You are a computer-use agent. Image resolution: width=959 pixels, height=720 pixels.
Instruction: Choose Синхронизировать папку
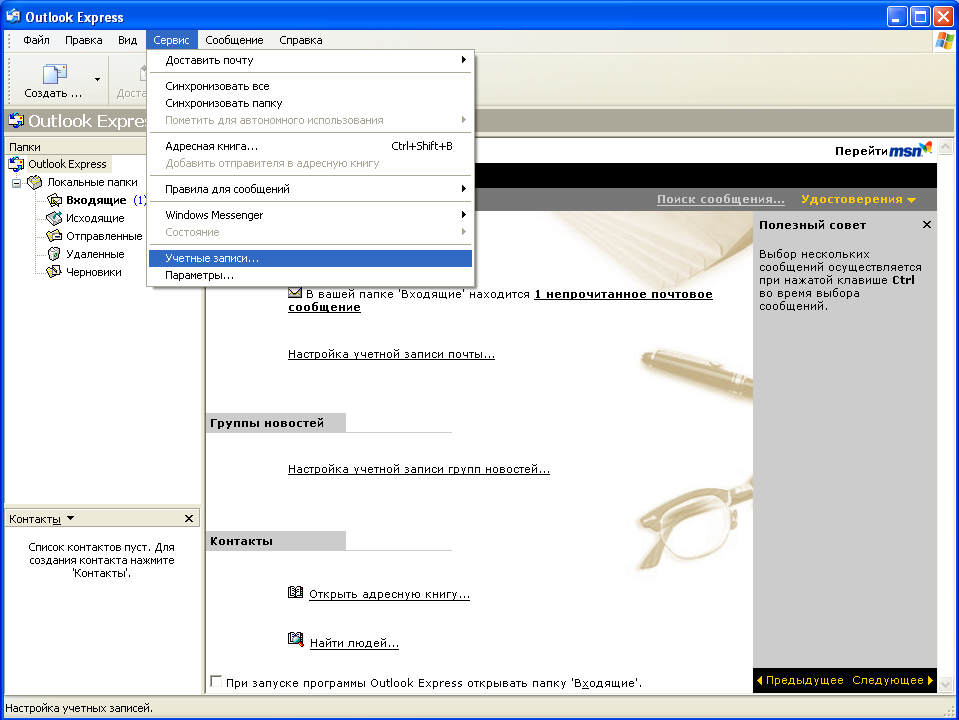(310, 103)
